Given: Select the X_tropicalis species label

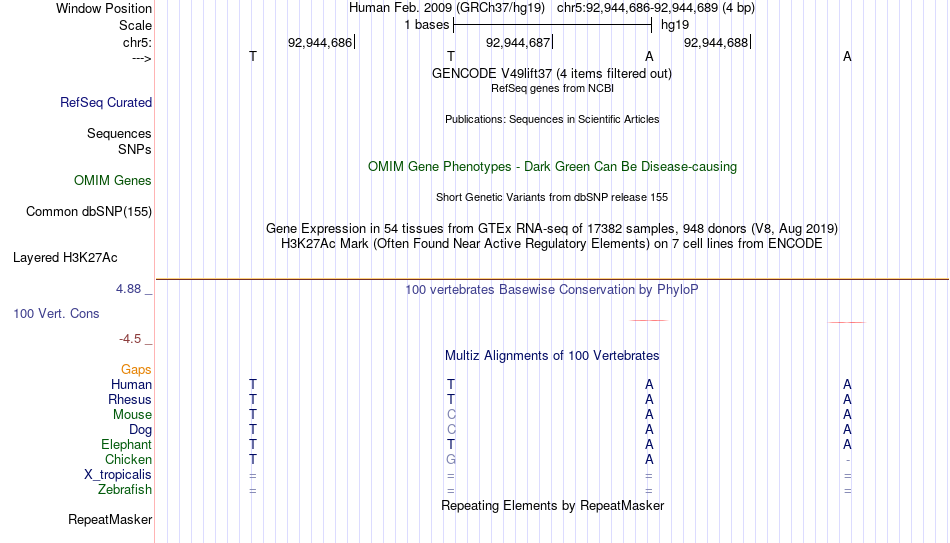Looking at the screenshot, I should 118,475.
